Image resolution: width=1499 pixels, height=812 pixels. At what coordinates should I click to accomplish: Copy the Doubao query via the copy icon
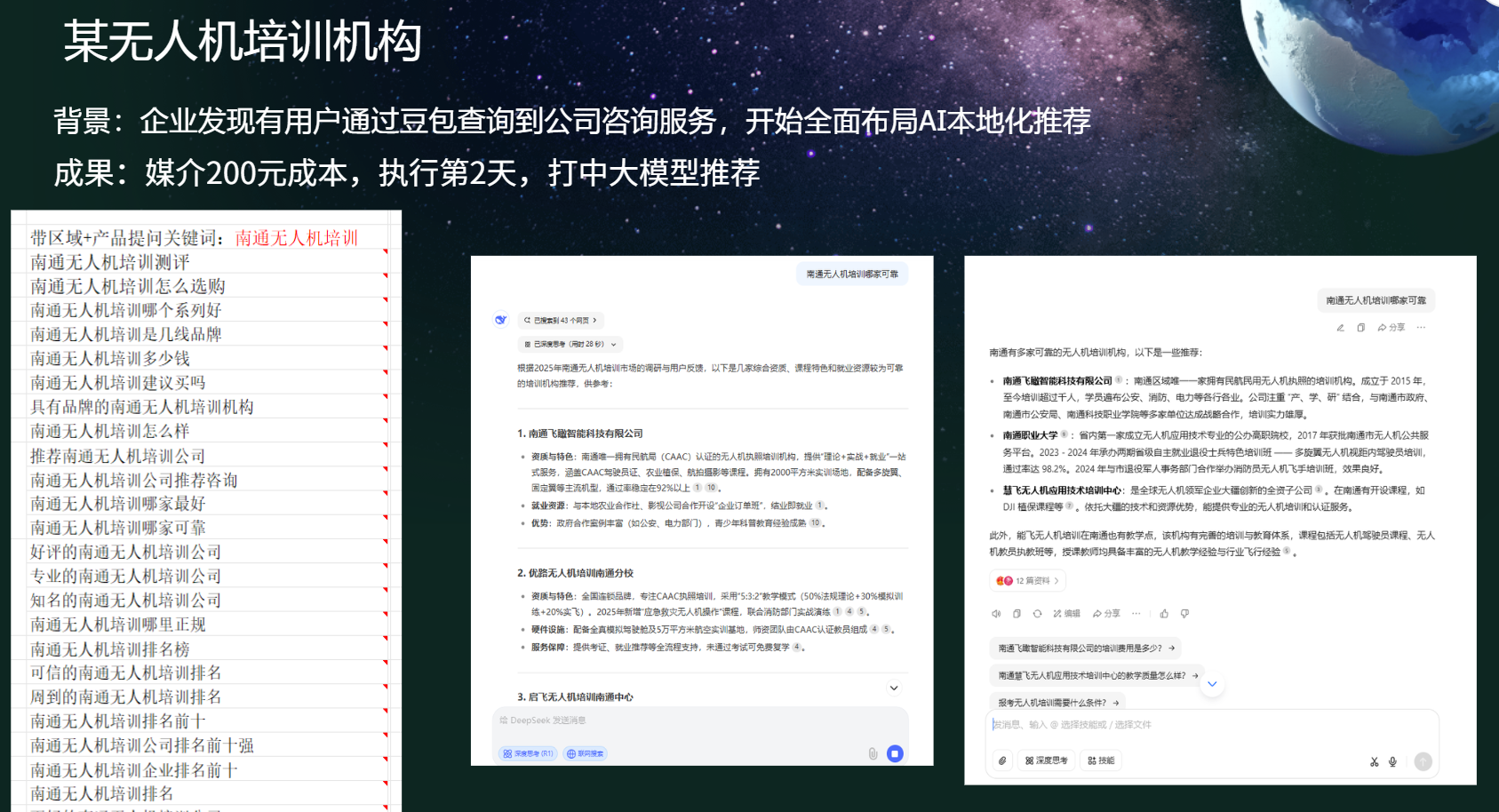pos(1360,328)
